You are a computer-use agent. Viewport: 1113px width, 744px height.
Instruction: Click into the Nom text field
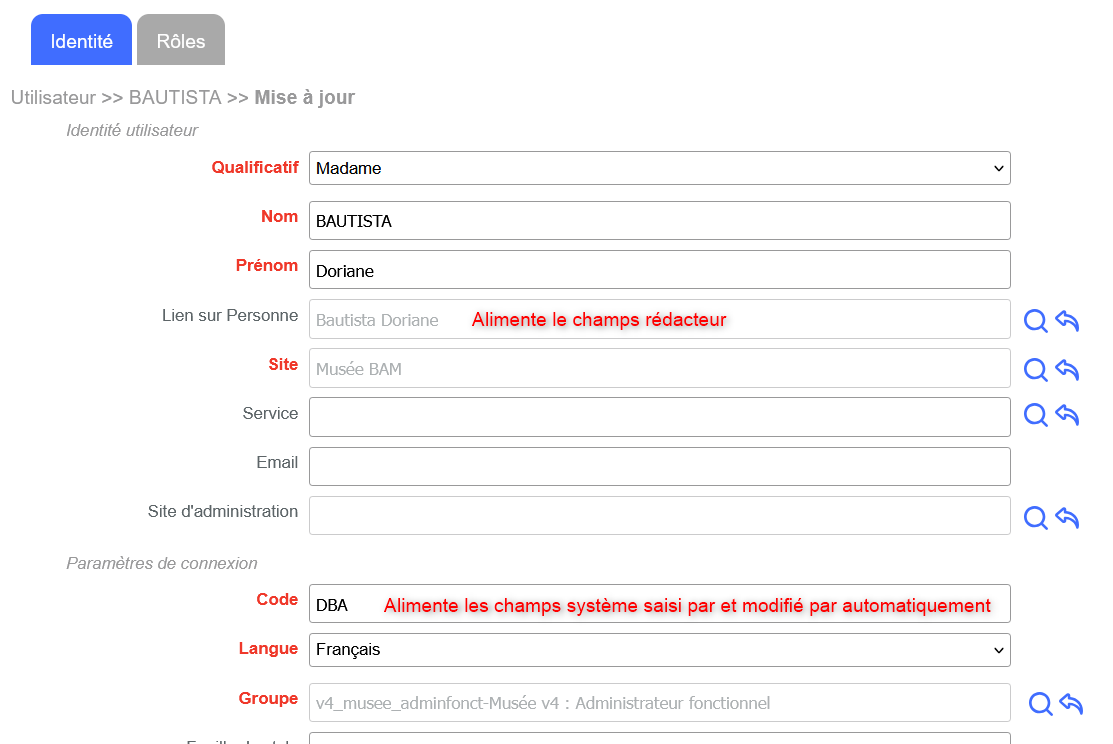659,221
